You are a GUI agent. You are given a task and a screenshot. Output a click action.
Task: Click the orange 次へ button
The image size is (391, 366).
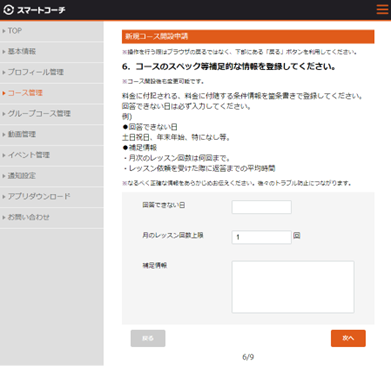click(348, 338)
